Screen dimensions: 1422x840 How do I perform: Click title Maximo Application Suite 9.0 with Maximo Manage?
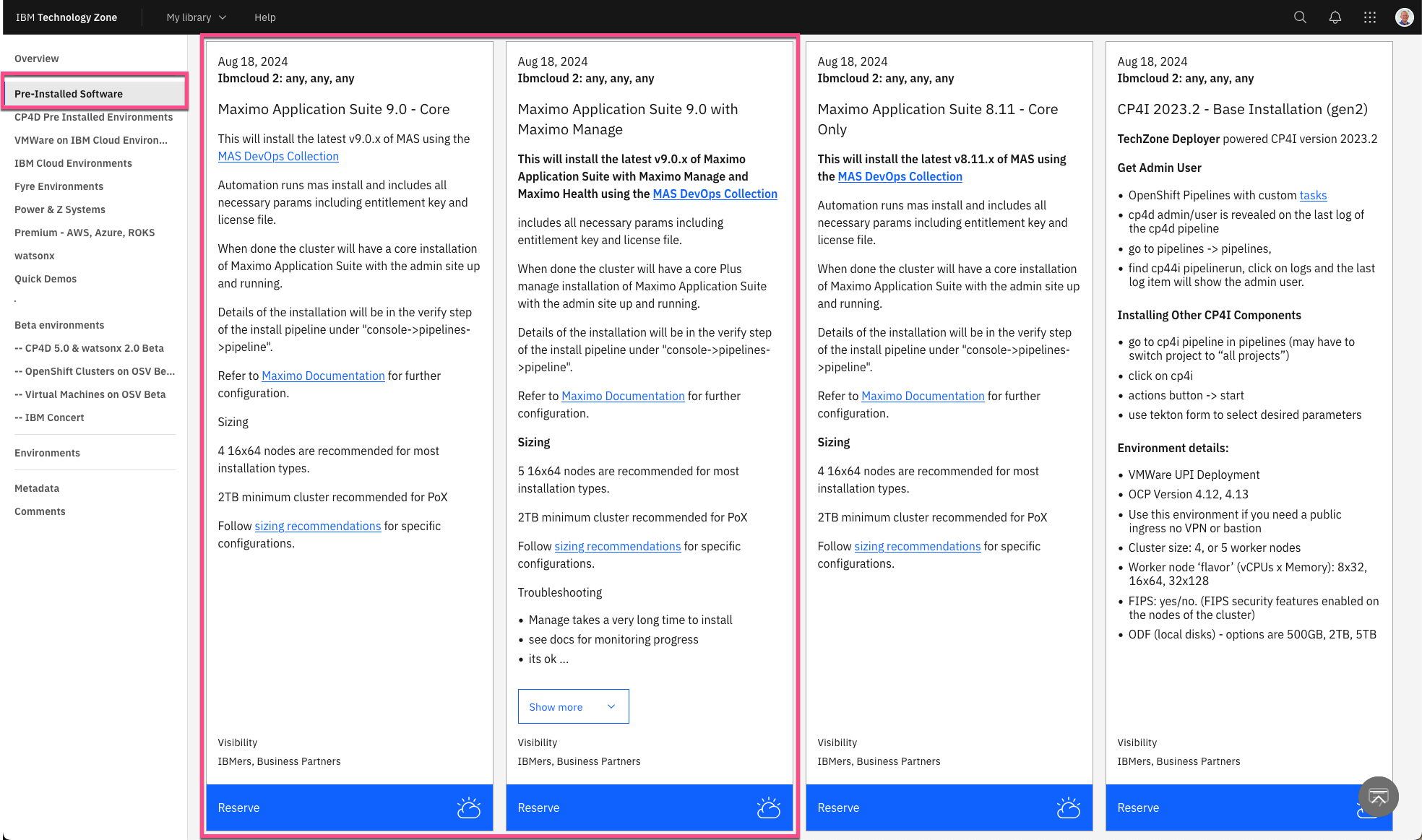628,119
